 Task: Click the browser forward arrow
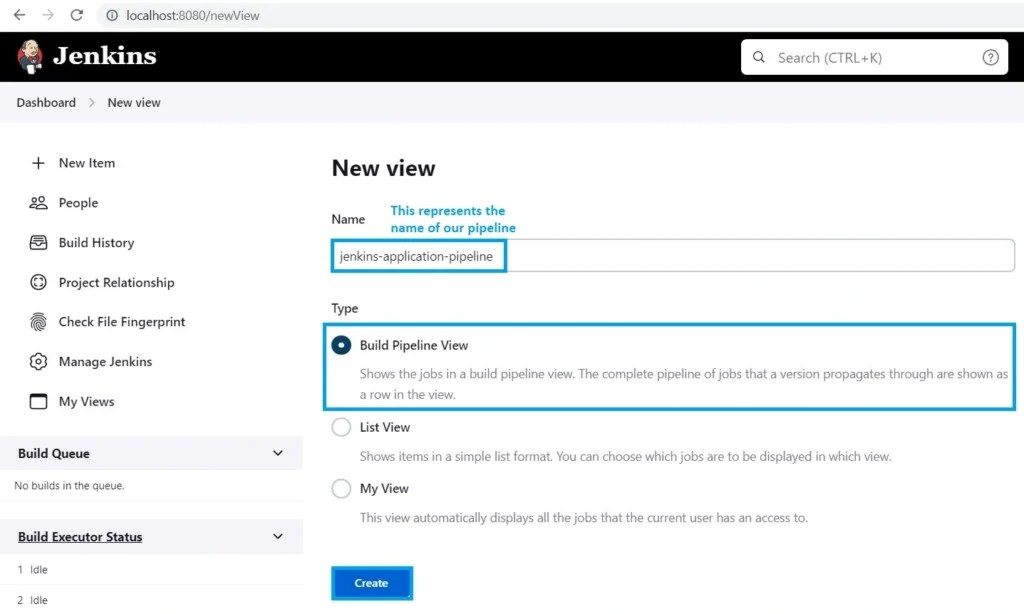[48, 15]
